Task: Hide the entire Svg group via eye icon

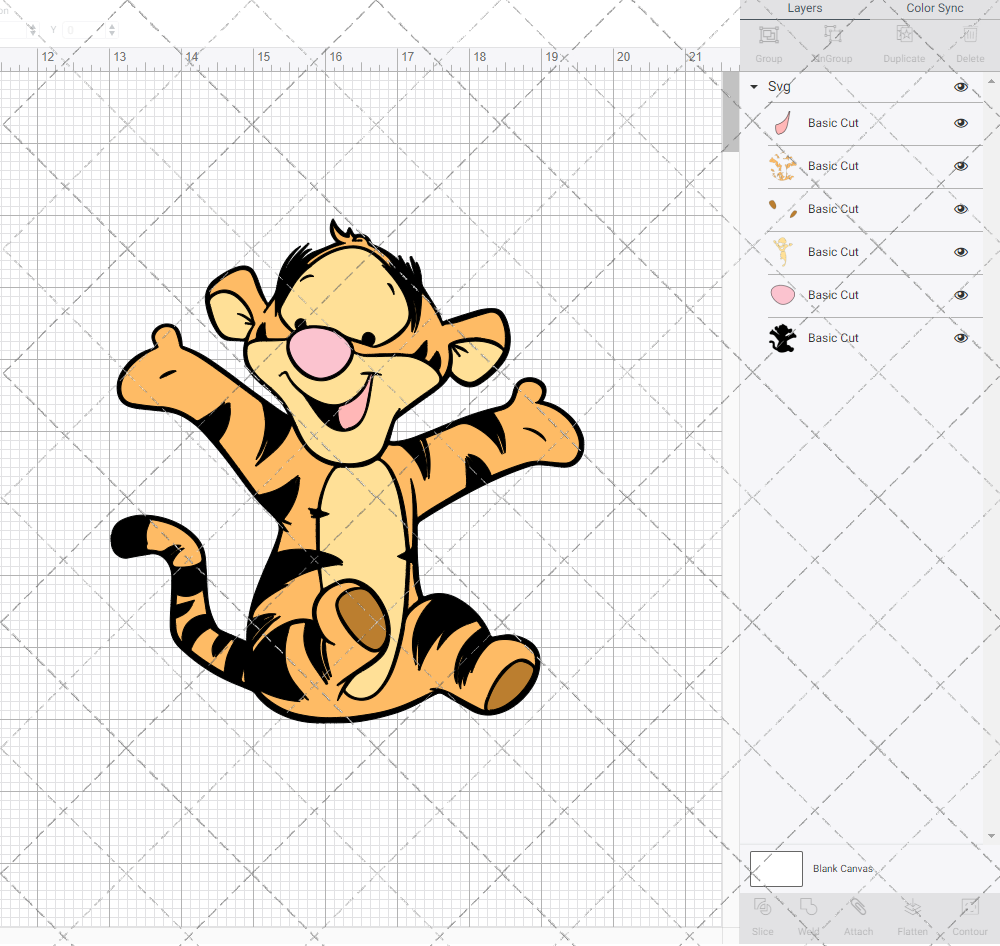Action: [x=961, y=87]
